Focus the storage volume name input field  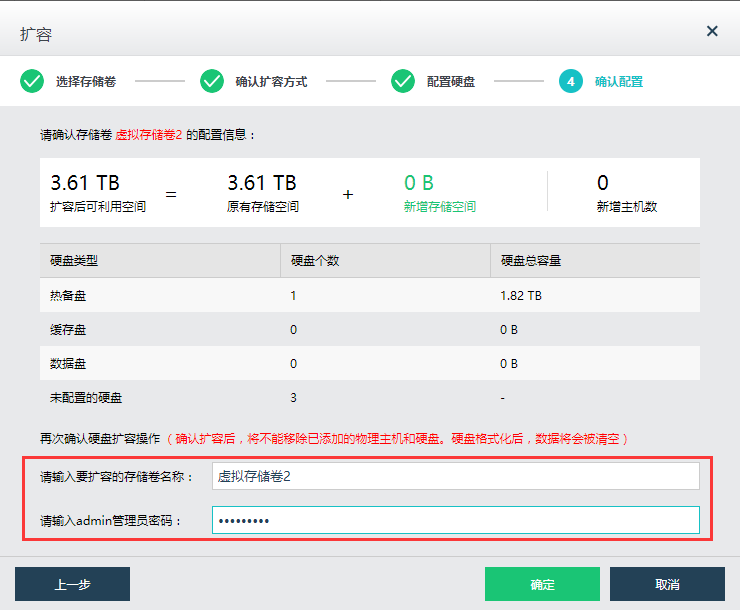pyautogui.click(x=455, y=476)
